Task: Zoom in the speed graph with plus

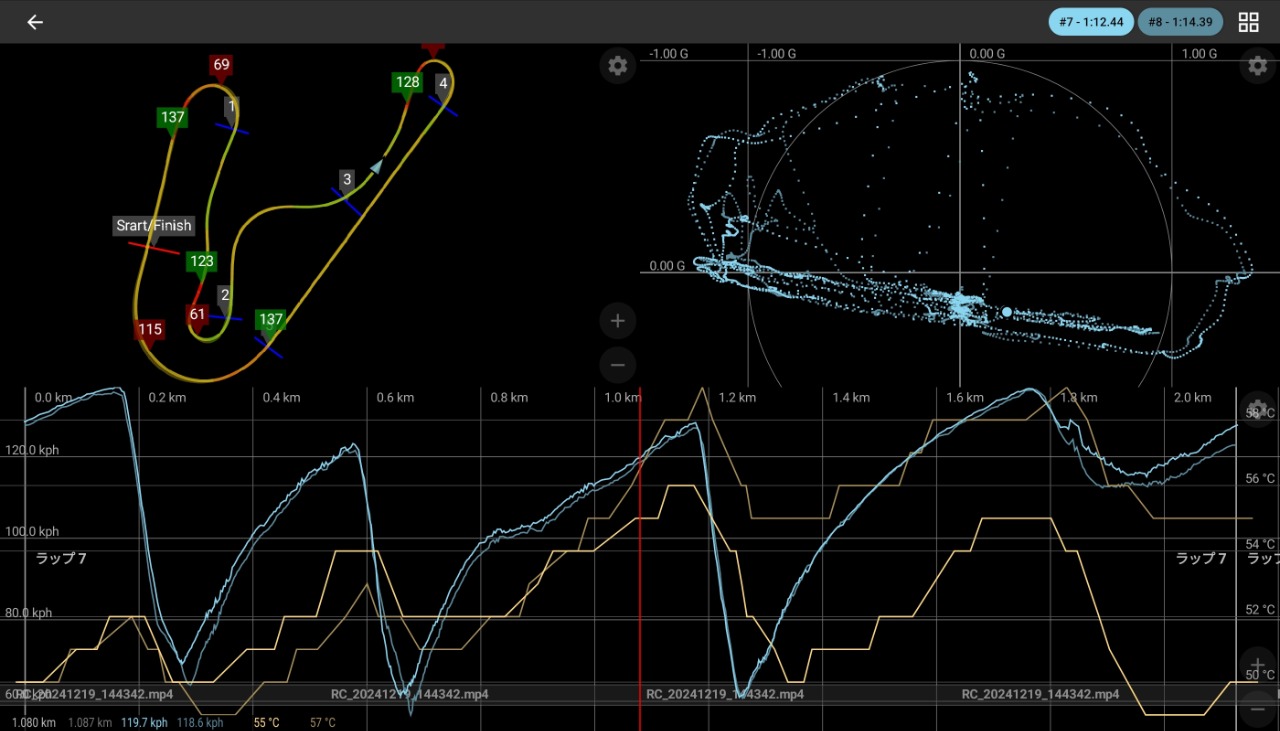Action: 1258,666
